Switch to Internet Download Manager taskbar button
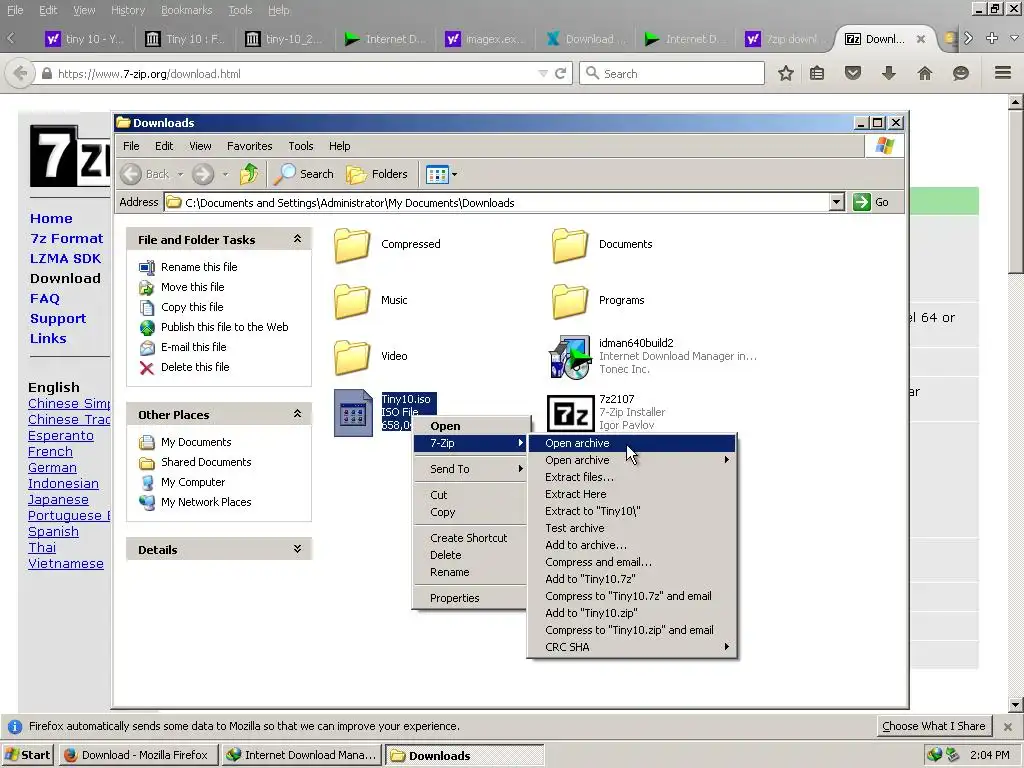 point(301,755)
